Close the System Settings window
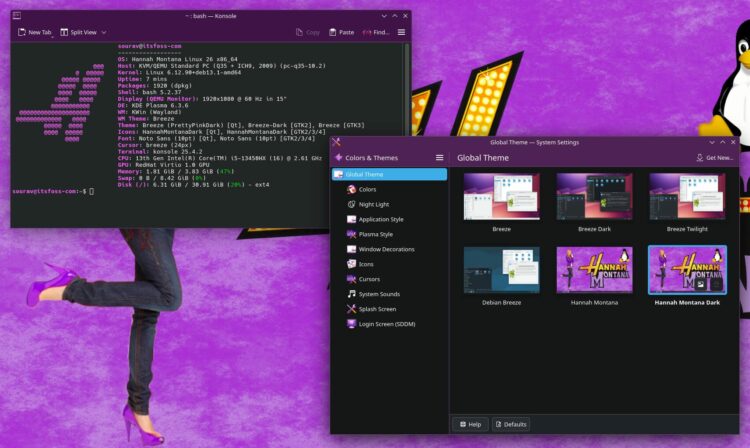This screenshot has height=448, width=750. point(733,142)
